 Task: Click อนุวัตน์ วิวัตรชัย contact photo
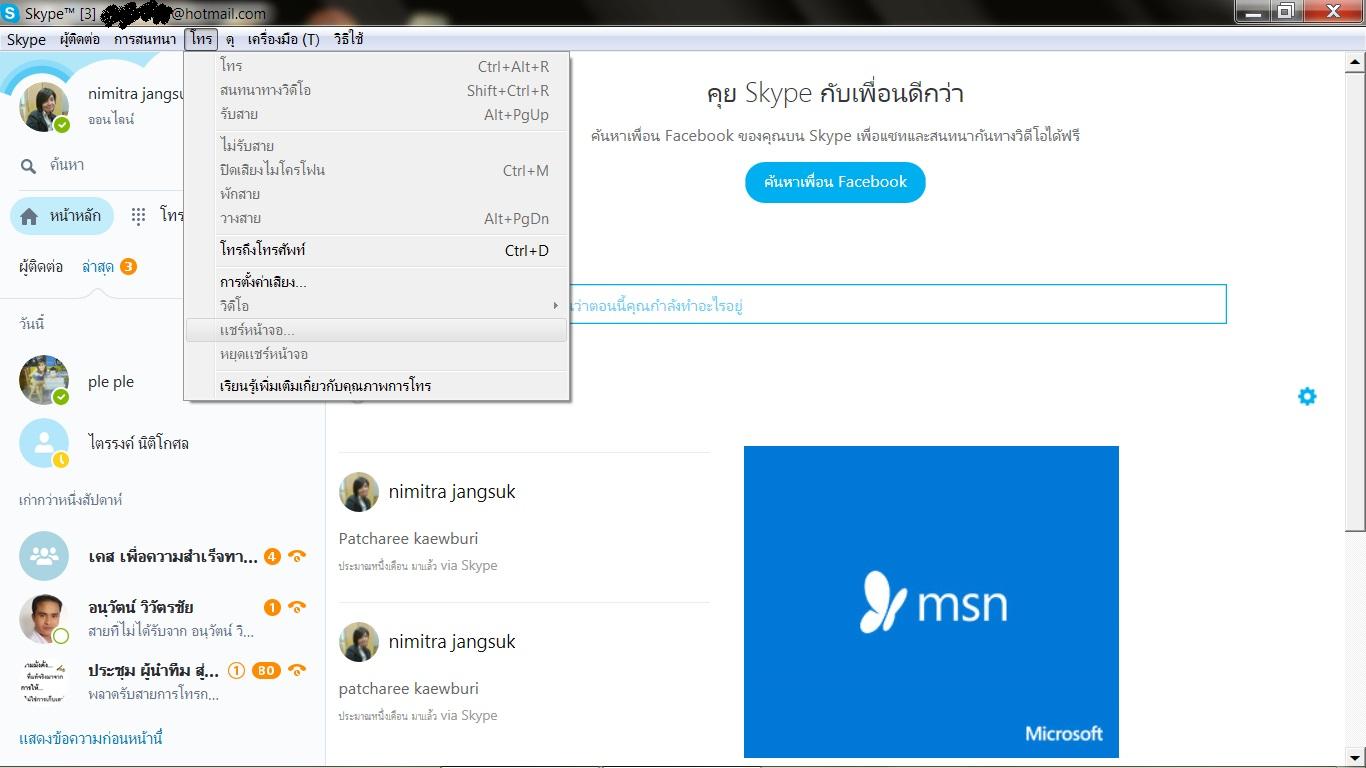coord(44,618)
